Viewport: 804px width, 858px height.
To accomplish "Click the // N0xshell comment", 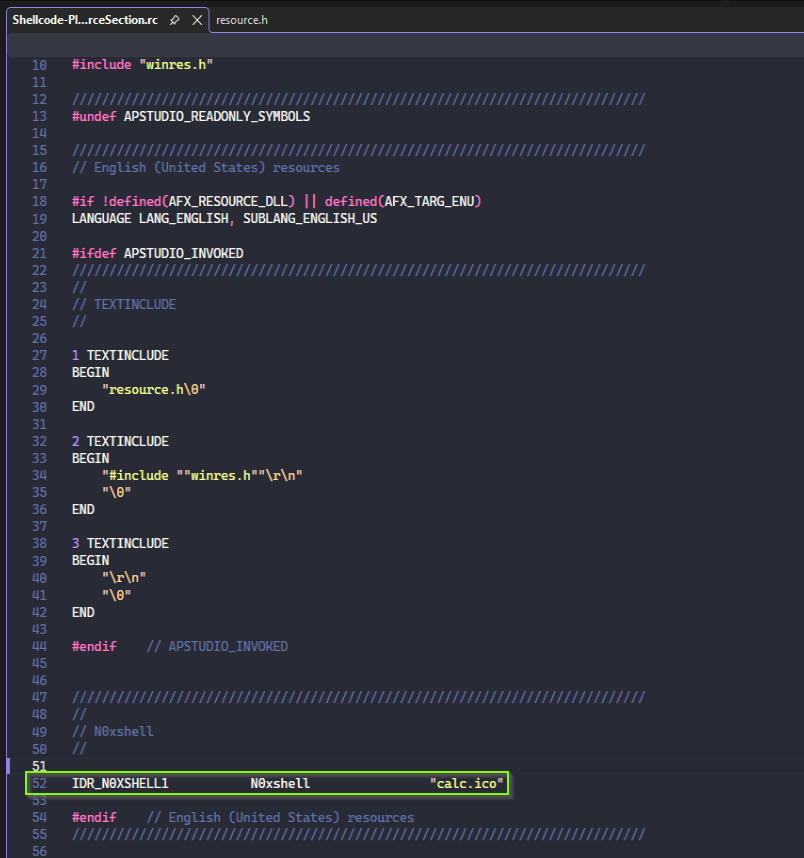I will point(113,732).
